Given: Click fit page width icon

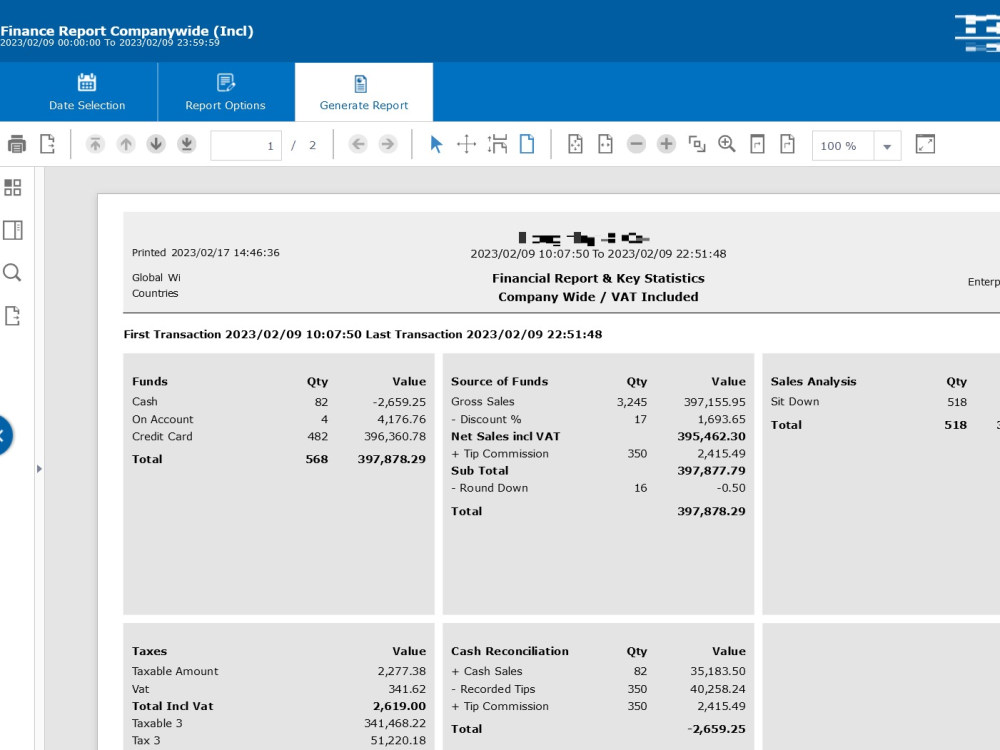Looking at the screenshot, I should click(x=605, y=145).
